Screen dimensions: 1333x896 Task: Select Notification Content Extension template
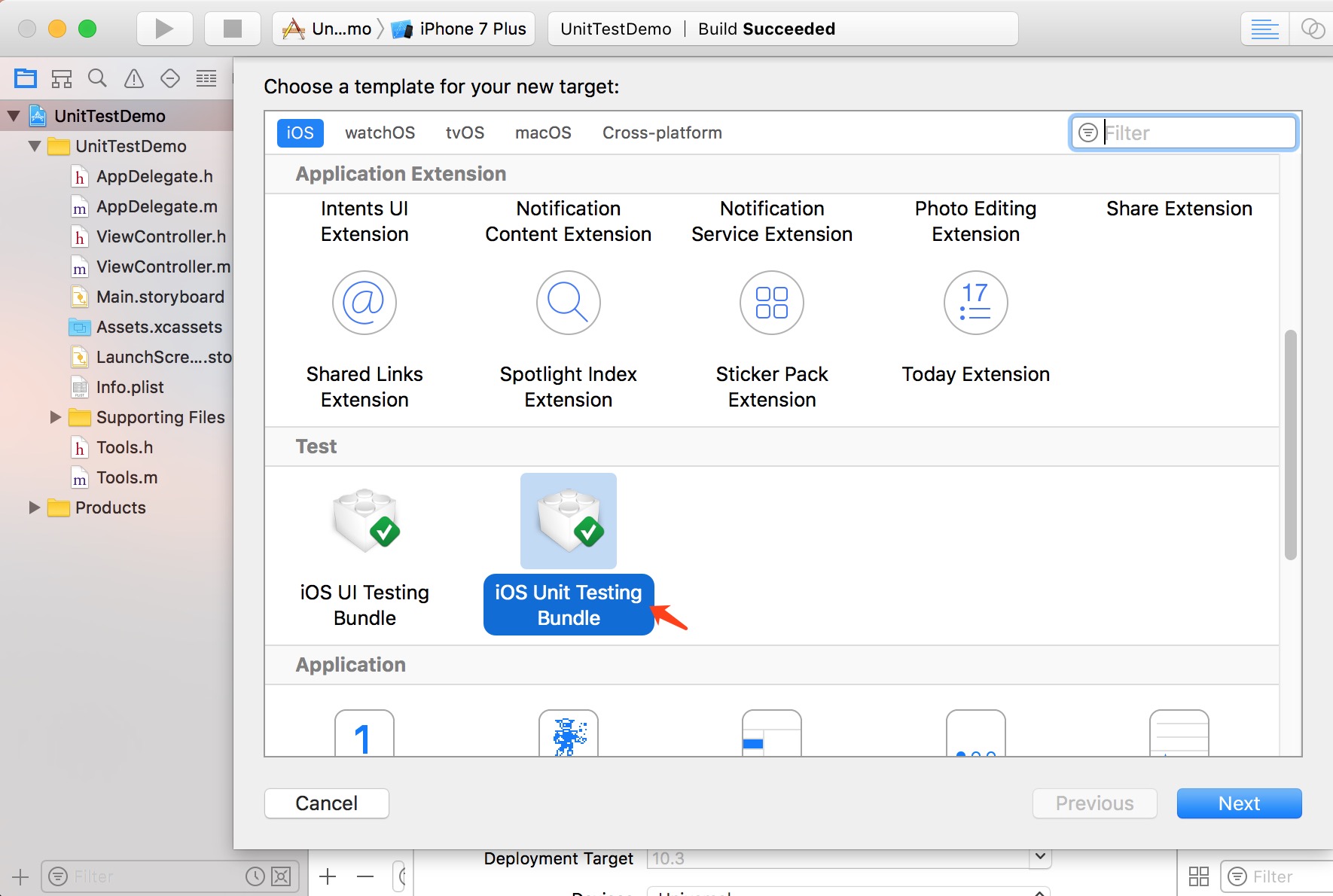coord(569,221)
